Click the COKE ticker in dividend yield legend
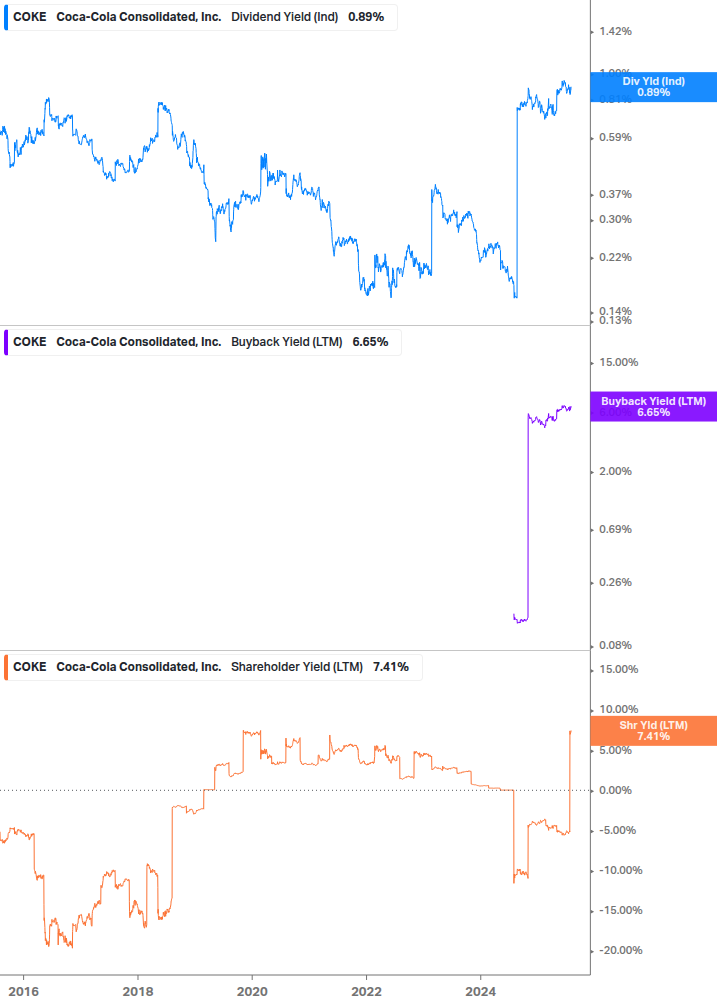717x1005 pixels. [29, 17]
